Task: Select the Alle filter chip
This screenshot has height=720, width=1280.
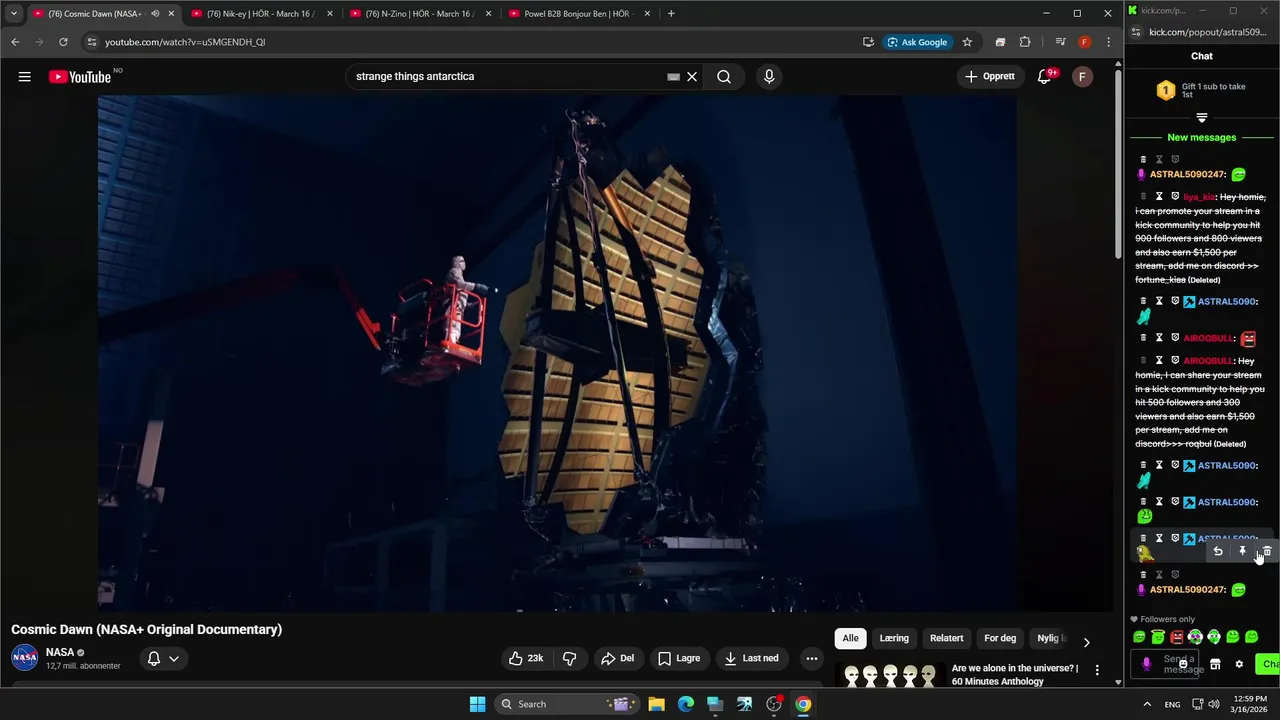Action: [850, 638]
